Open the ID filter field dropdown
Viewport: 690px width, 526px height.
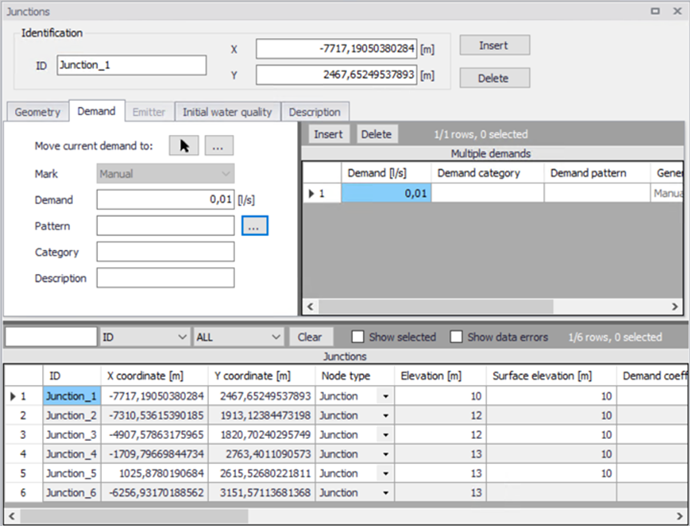click(x=145, y=337)
